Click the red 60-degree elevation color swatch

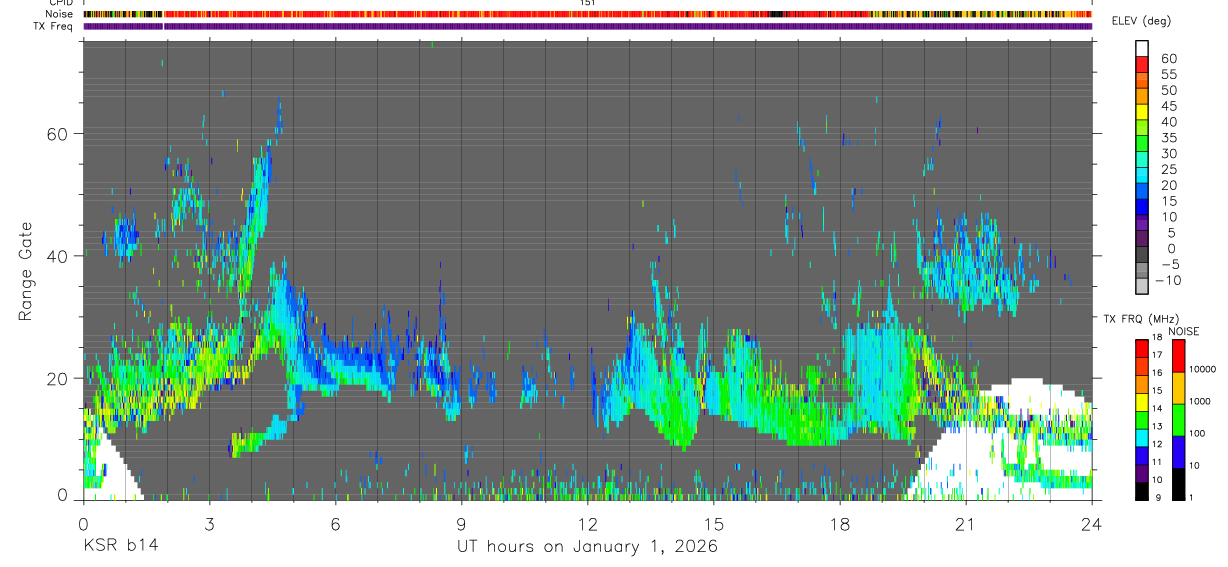[1142, 63]
